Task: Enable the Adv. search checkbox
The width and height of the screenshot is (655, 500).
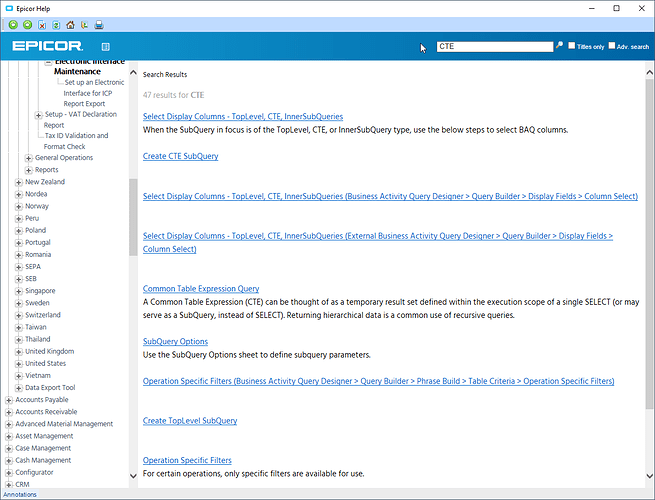Action: pos(612,46)
